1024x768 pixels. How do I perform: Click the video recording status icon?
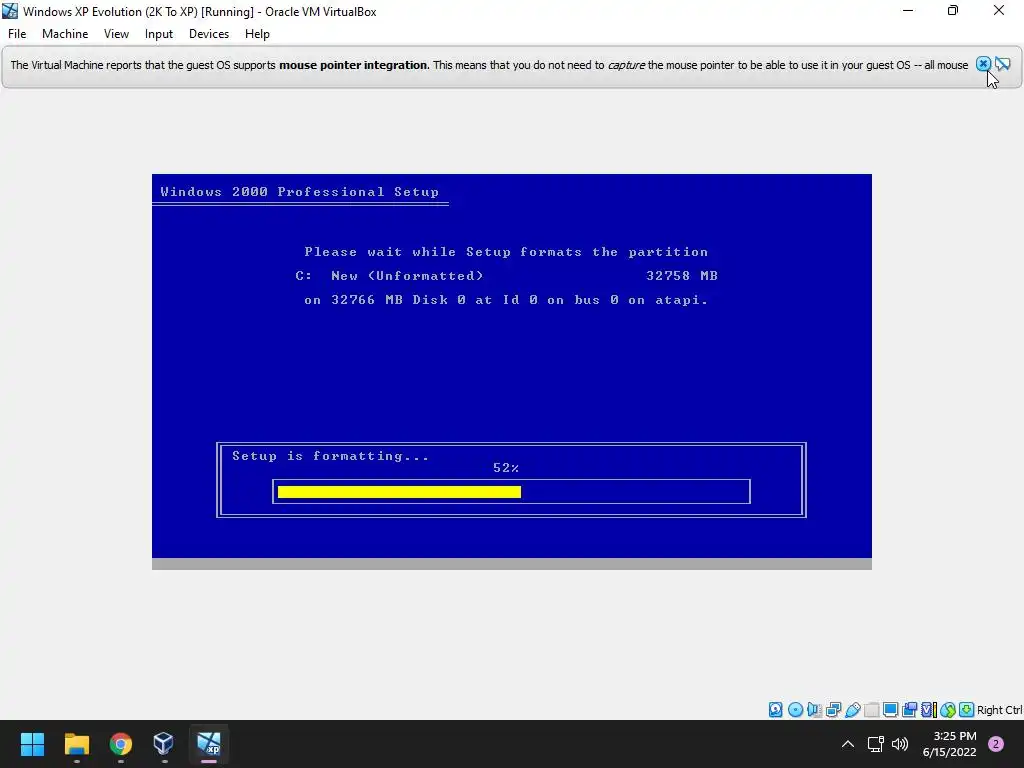(909, 710)
